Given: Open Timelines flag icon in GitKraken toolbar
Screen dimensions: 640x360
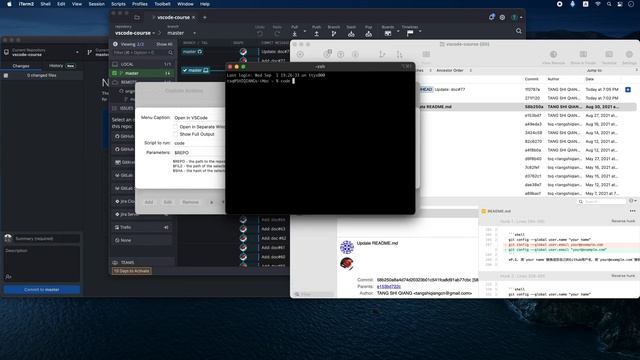Looking at the screenshot, I should point(410,33).
